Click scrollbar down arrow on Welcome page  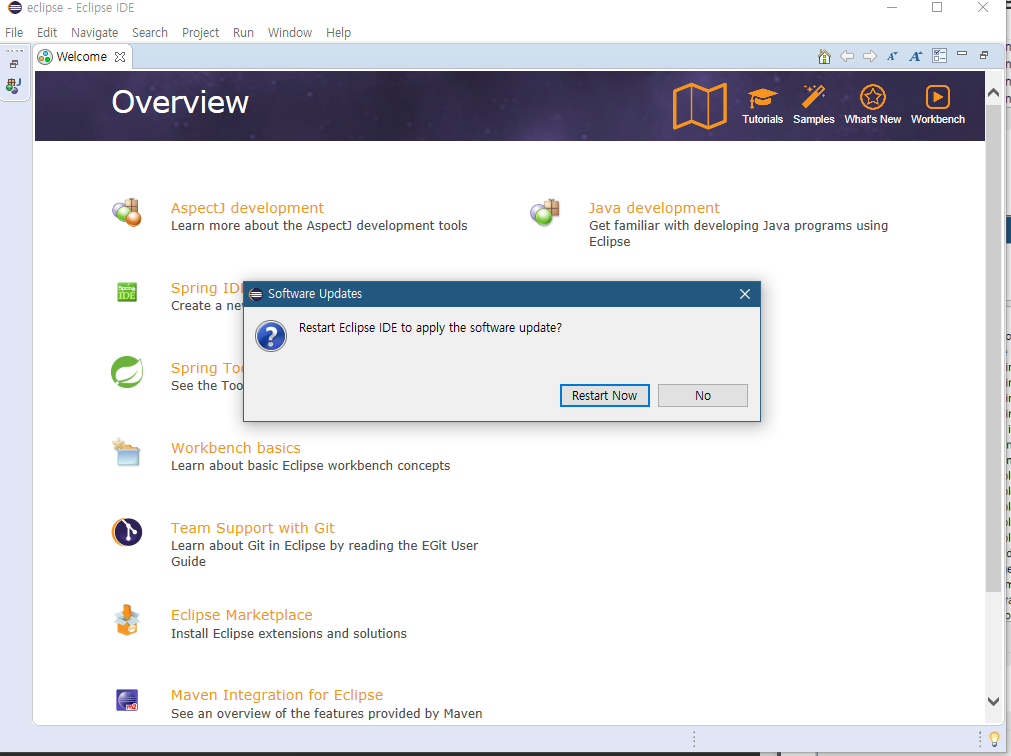point(993,701)
